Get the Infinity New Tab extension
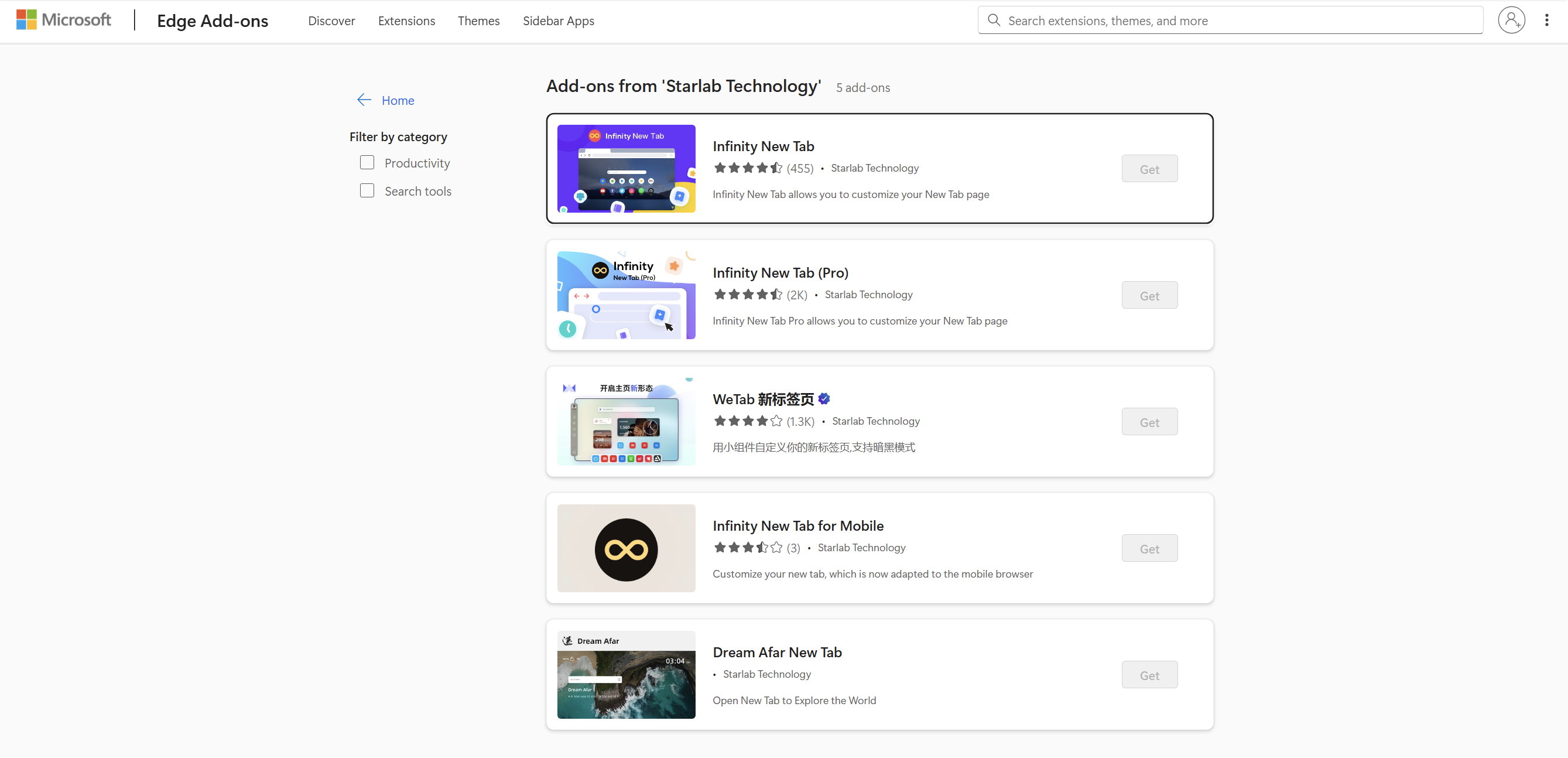The height and width of the screenshot is (758, 1568). click(x=1149, y=169)
